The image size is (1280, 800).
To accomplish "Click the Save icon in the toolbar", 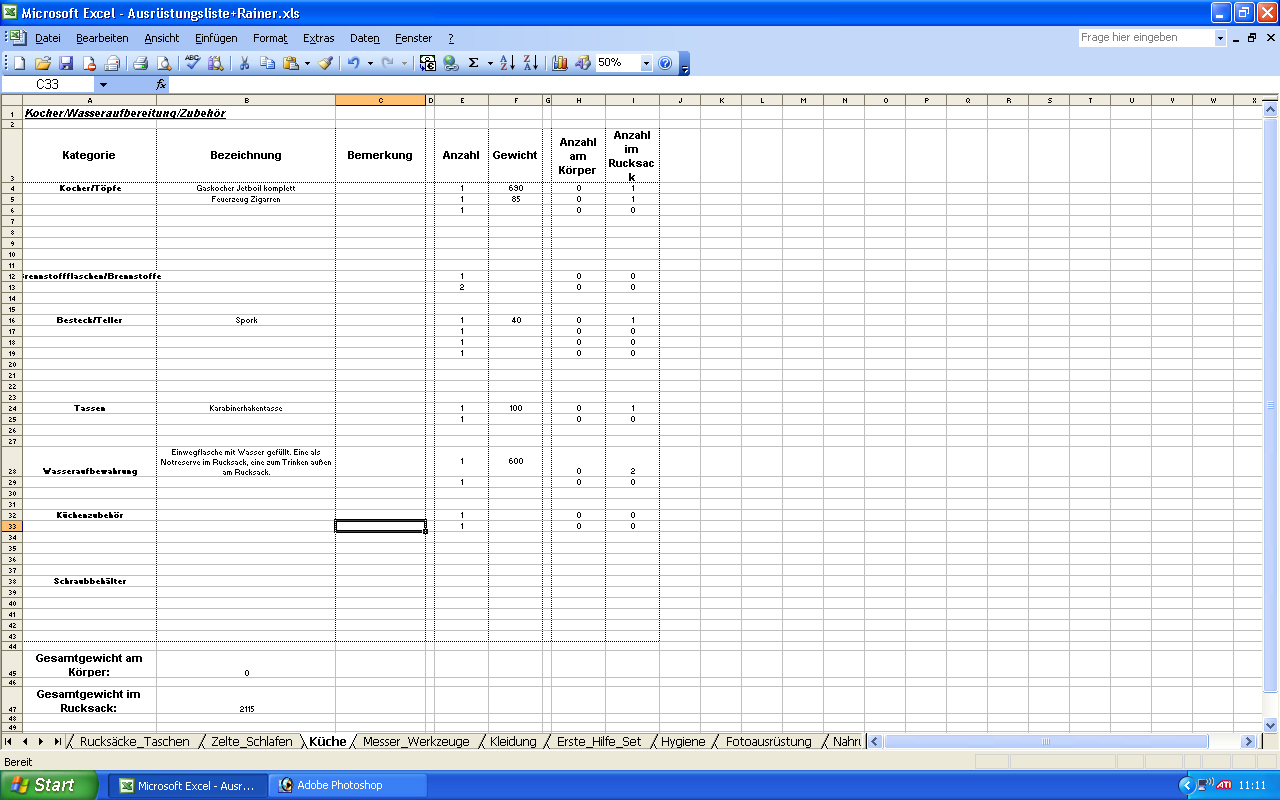I will tap(66, 63).
